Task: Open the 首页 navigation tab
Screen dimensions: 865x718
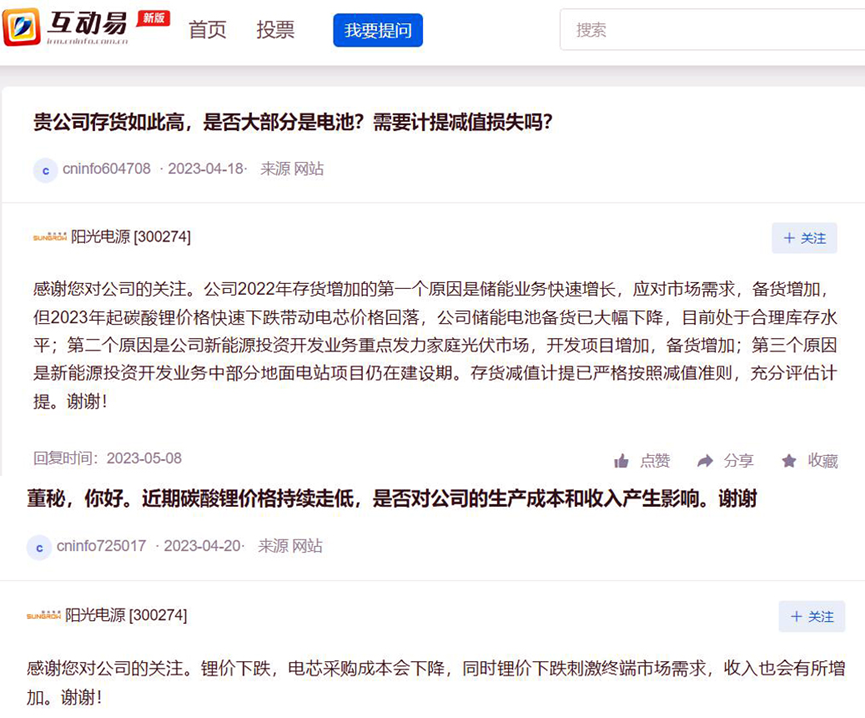Action: point(208,30)
